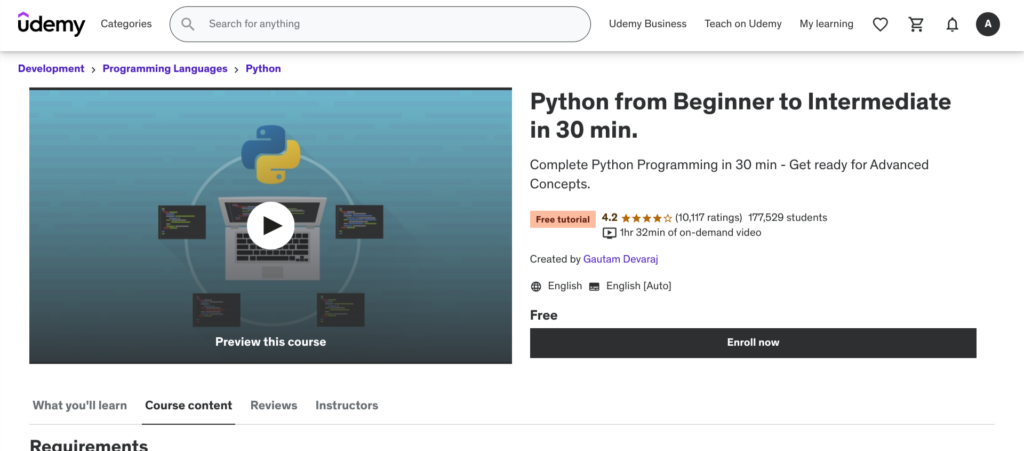The height and width of the screenshot is (451, 1024).
Task: Open the notifications bell icon
Action: (952, 24)
